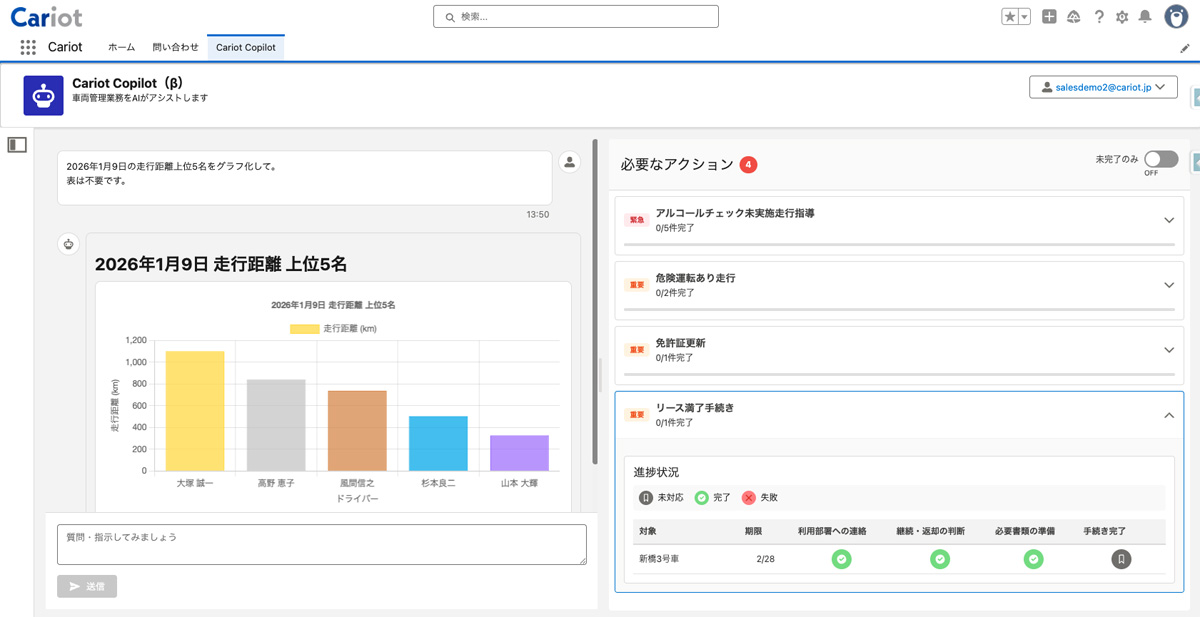Open the notifications bell
Image resolution: width=1200 pixels, height=617 pixels.
(1145, 17)
